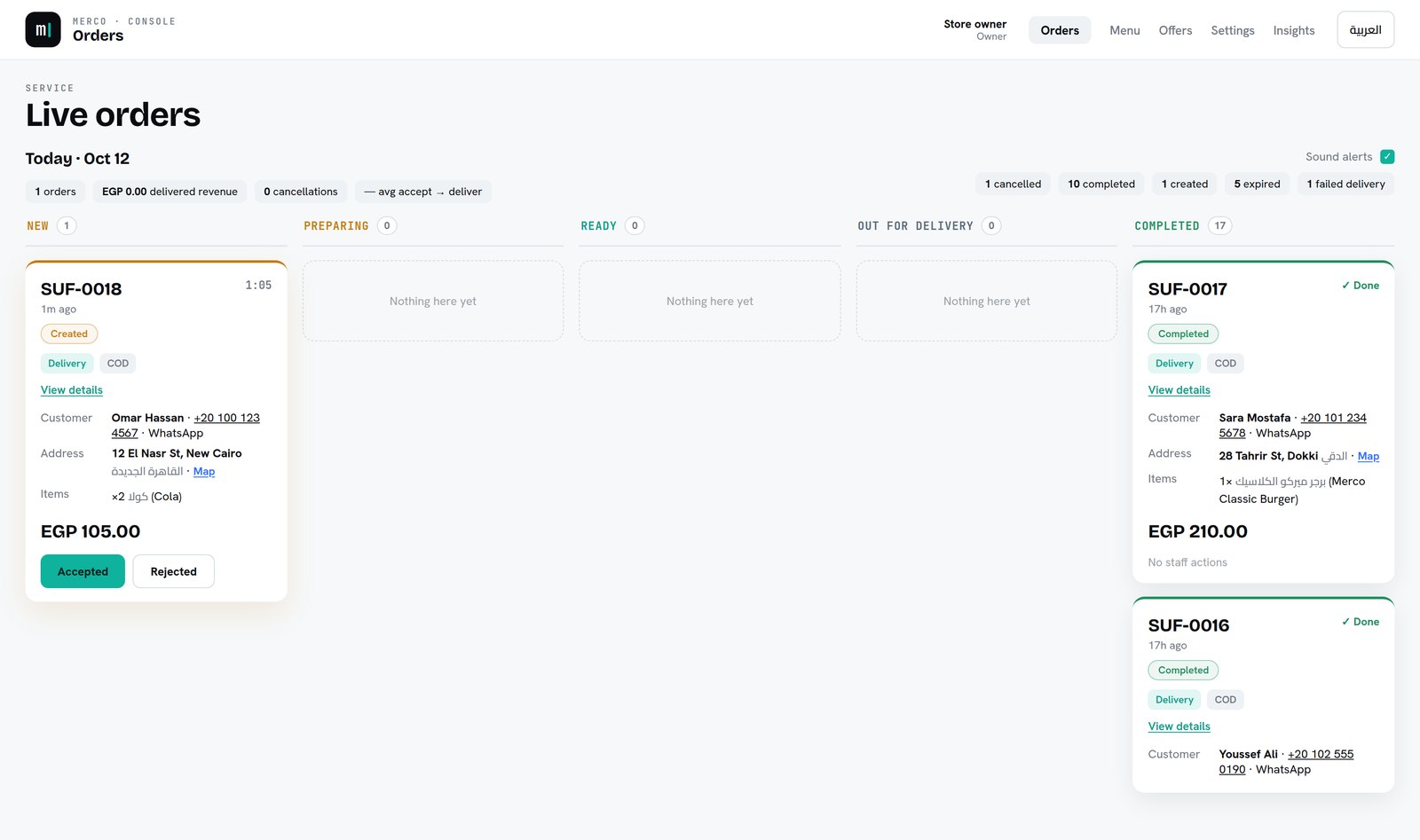Click EGP 210.00 total on SUF-0017
Screen dimensions: 1420x840
(1197, 531)
